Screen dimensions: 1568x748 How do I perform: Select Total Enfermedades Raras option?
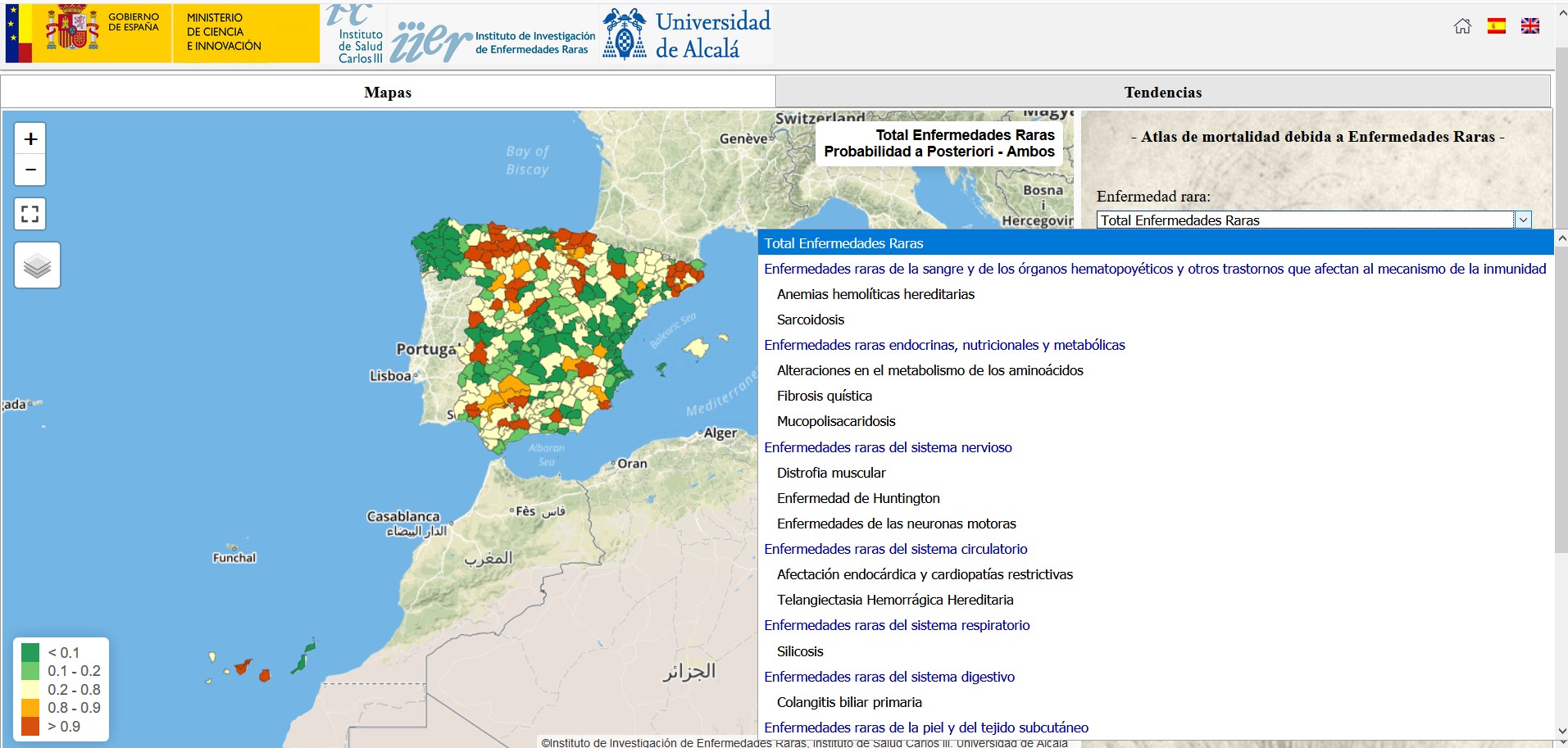tap(1156, 243)
